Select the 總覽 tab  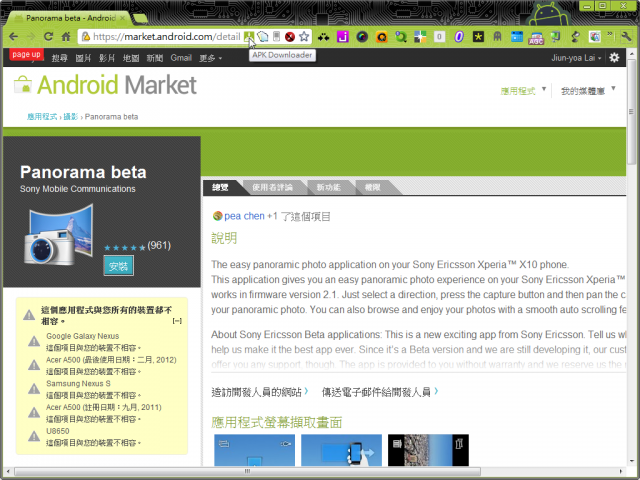pos(221,187)
